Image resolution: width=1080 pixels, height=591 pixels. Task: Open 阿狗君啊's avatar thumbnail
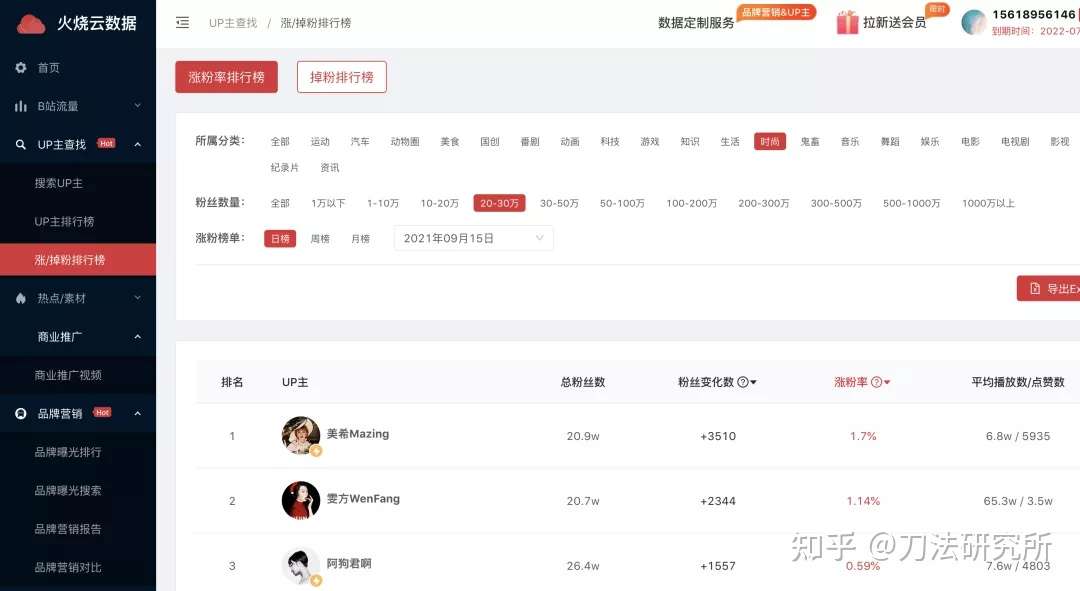(301, 566)
